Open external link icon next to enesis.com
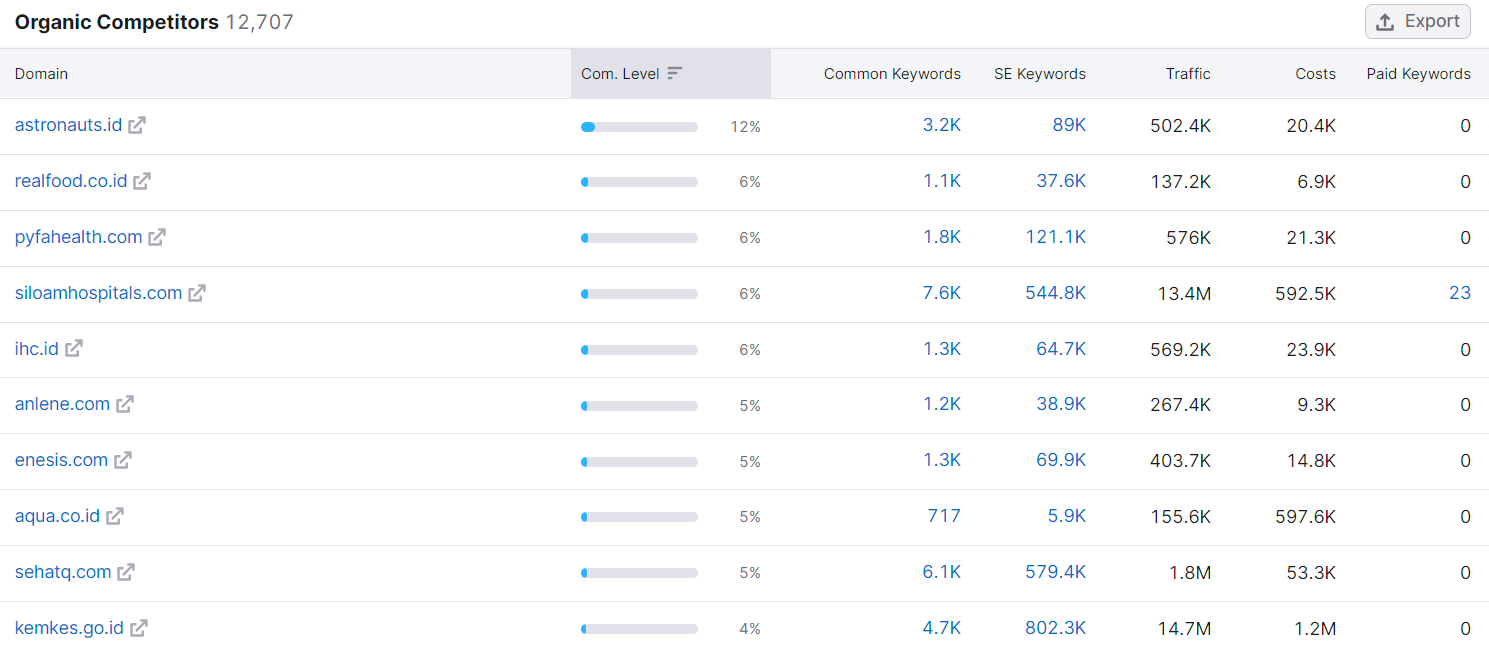Screen dimensions: 1489x654 point(123,460)
